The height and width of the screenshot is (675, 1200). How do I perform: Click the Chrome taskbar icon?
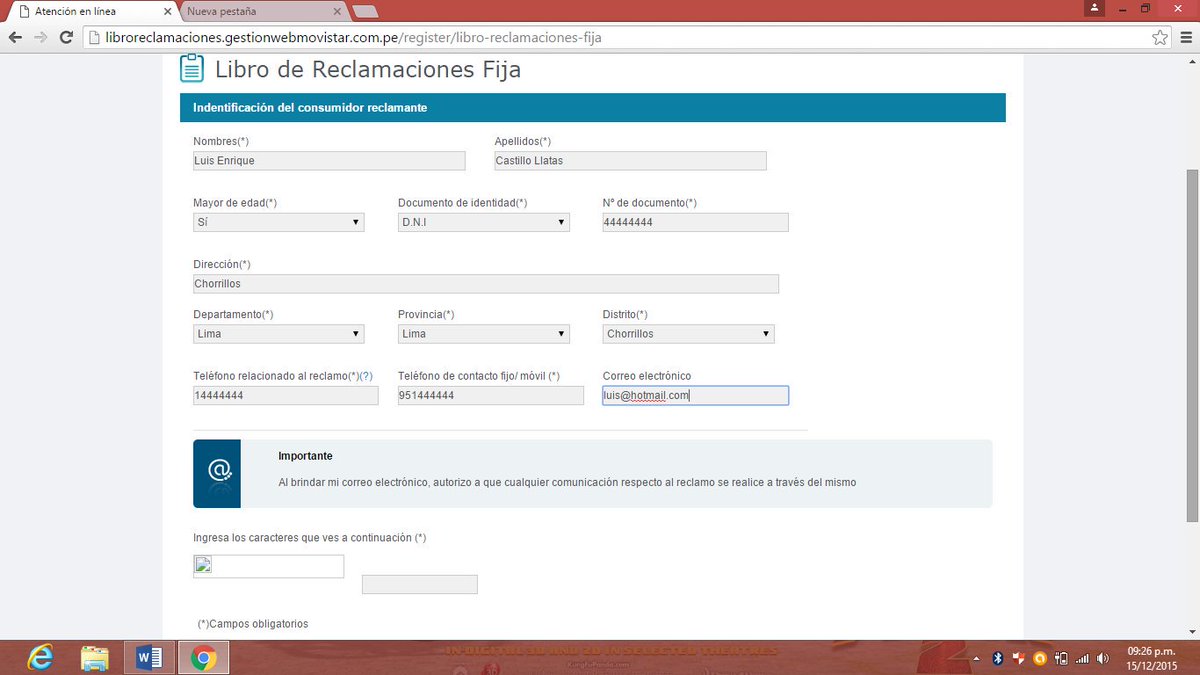coord(203,657)
